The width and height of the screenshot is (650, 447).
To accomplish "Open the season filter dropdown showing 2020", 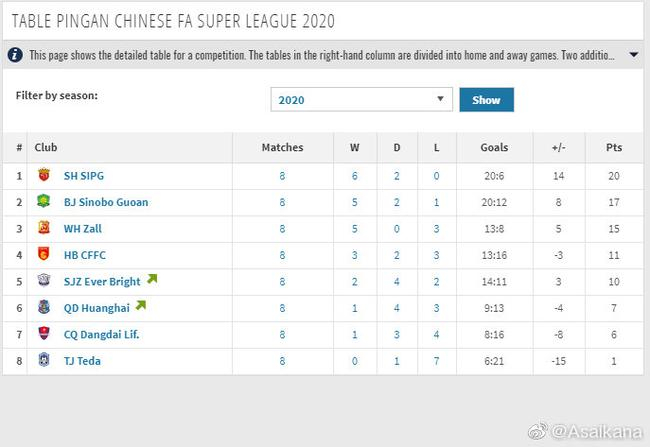I will coord(361,100).
